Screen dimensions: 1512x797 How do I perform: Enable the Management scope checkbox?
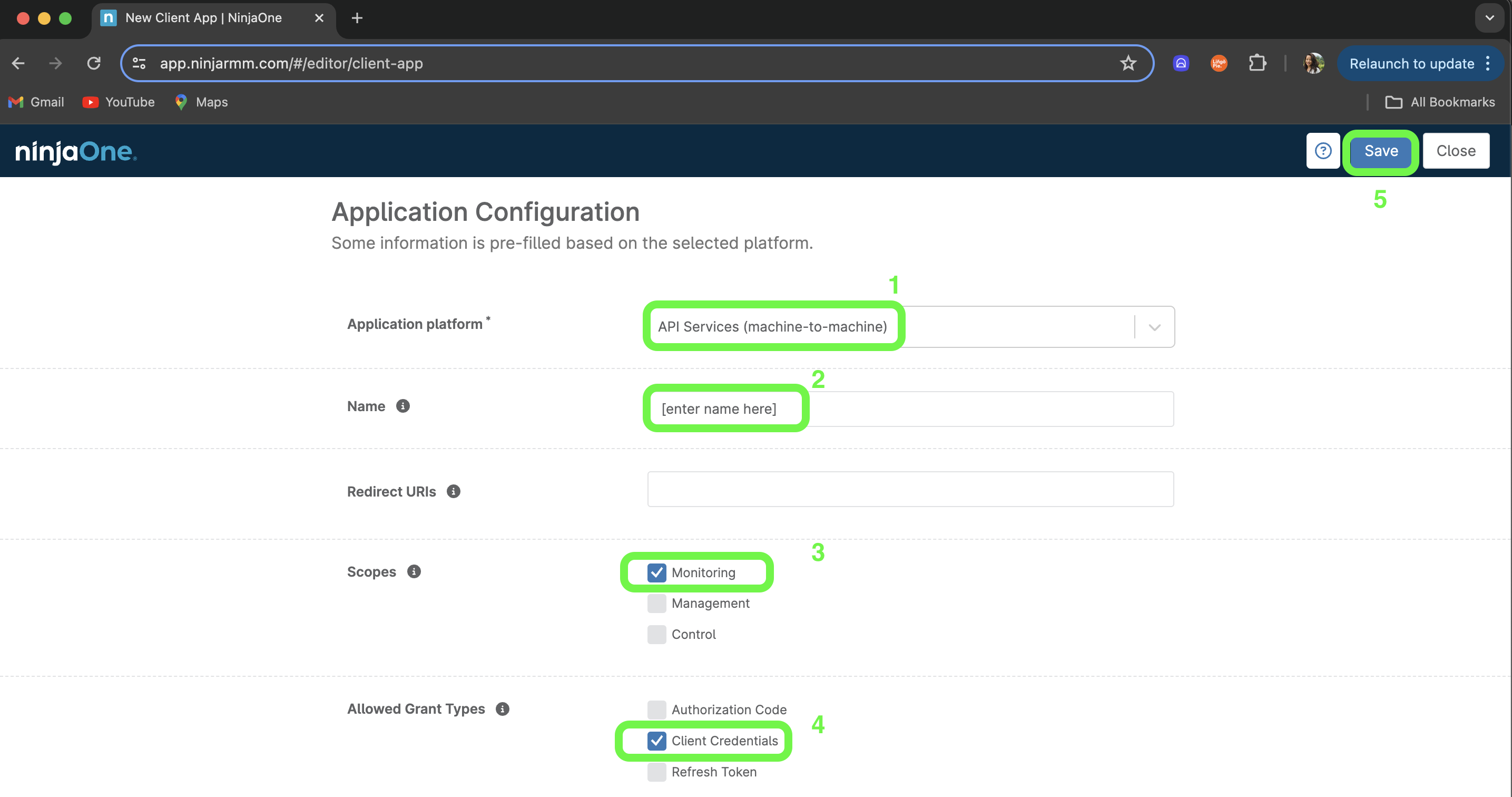pyautogui.click(x=656, y=603)
